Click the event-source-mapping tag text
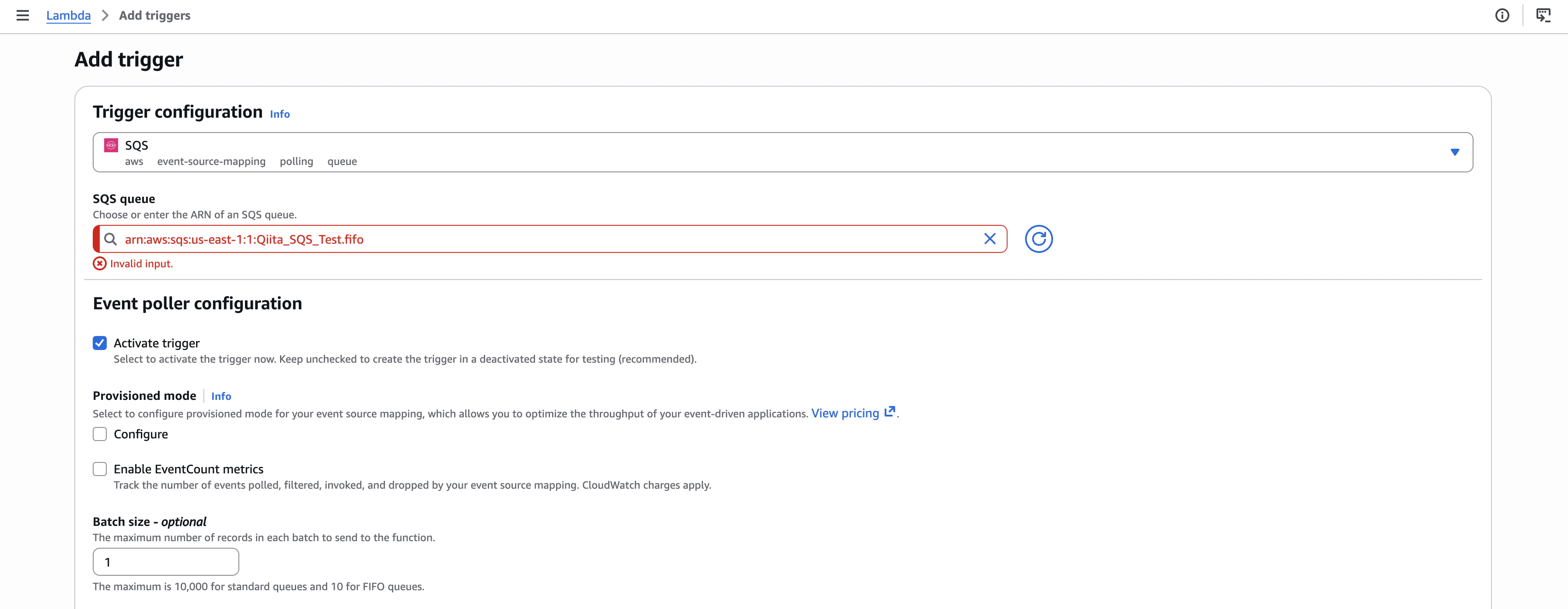Screen dimensions: 1568x609 click(x=211, y=161)
